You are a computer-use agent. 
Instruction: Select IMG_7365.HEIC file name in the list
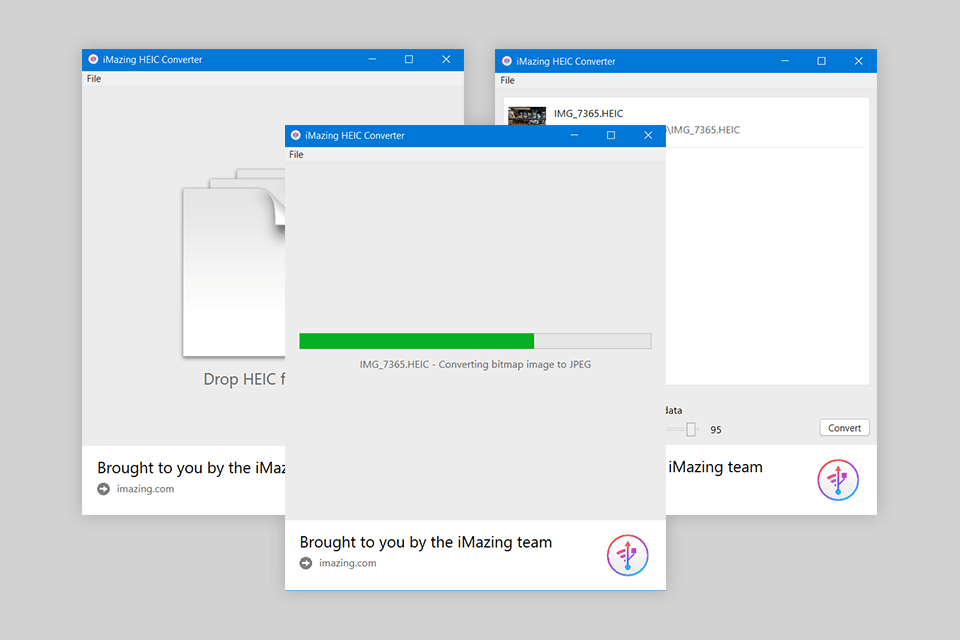(x=588, y=113)
